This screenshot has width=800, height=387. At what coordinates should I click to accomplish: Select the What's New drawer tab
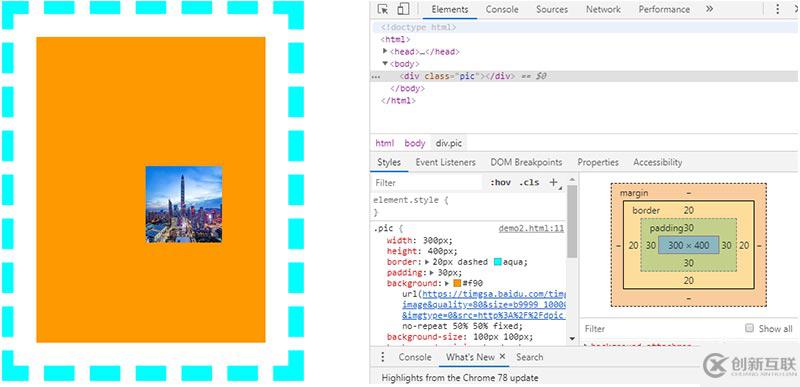pos(470,357)
